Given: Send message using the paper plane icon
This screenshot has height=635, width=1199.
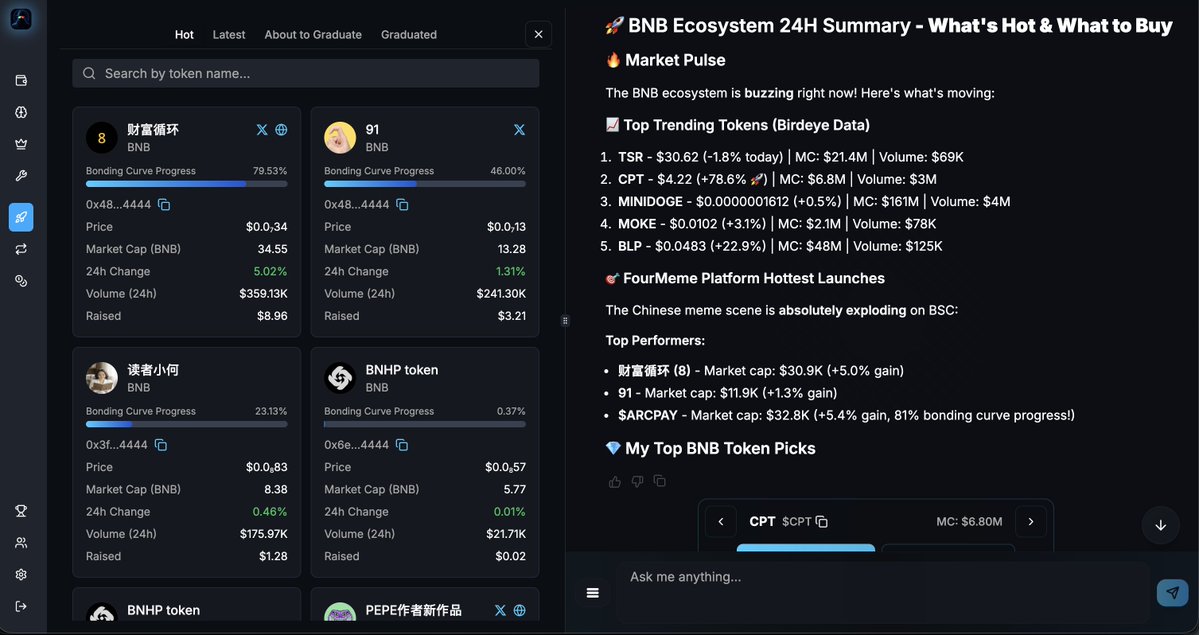Looking at the screenshot, I should point(1172,592).
